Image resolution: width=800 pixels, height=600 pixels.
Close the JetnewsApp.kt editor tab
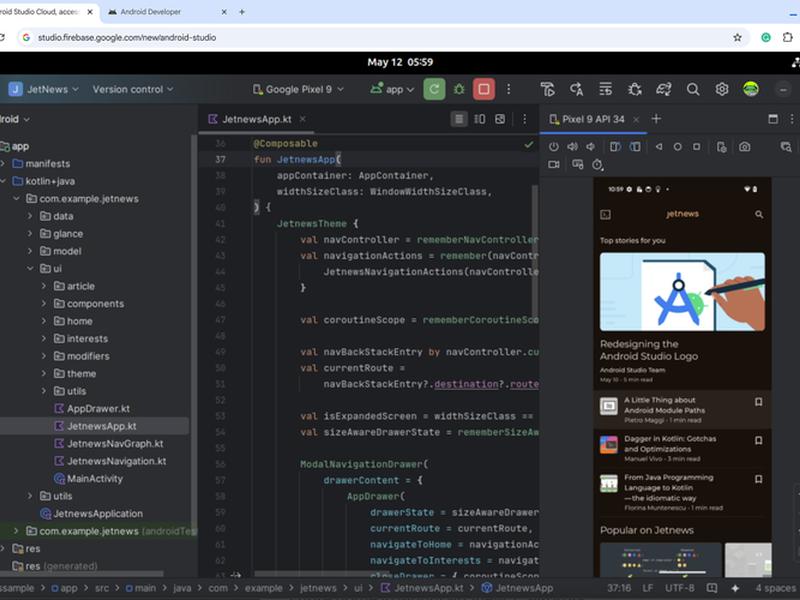coord(303,119)
